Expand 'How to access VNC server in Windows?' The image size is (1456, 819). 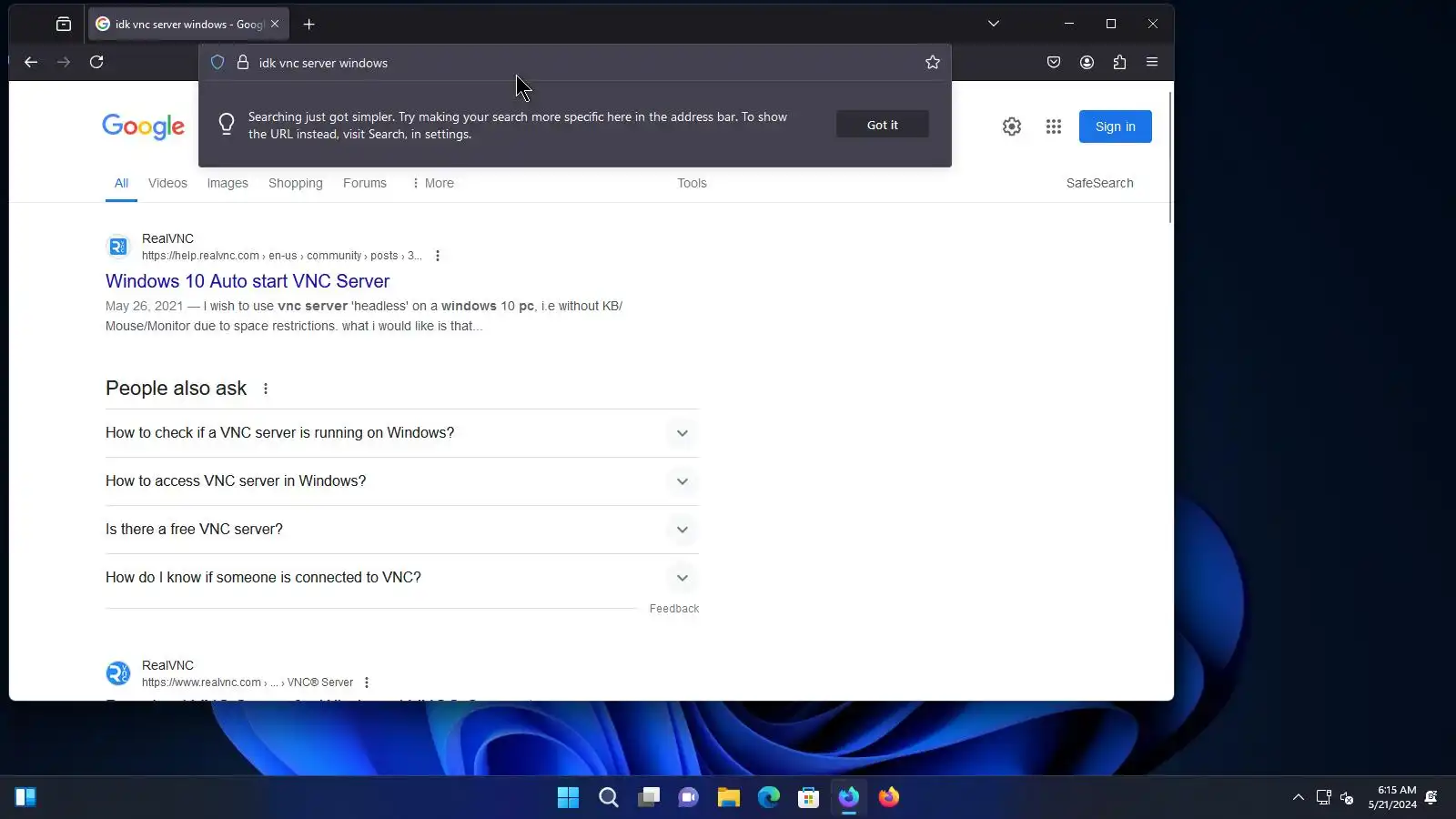[x=402, y=481]
